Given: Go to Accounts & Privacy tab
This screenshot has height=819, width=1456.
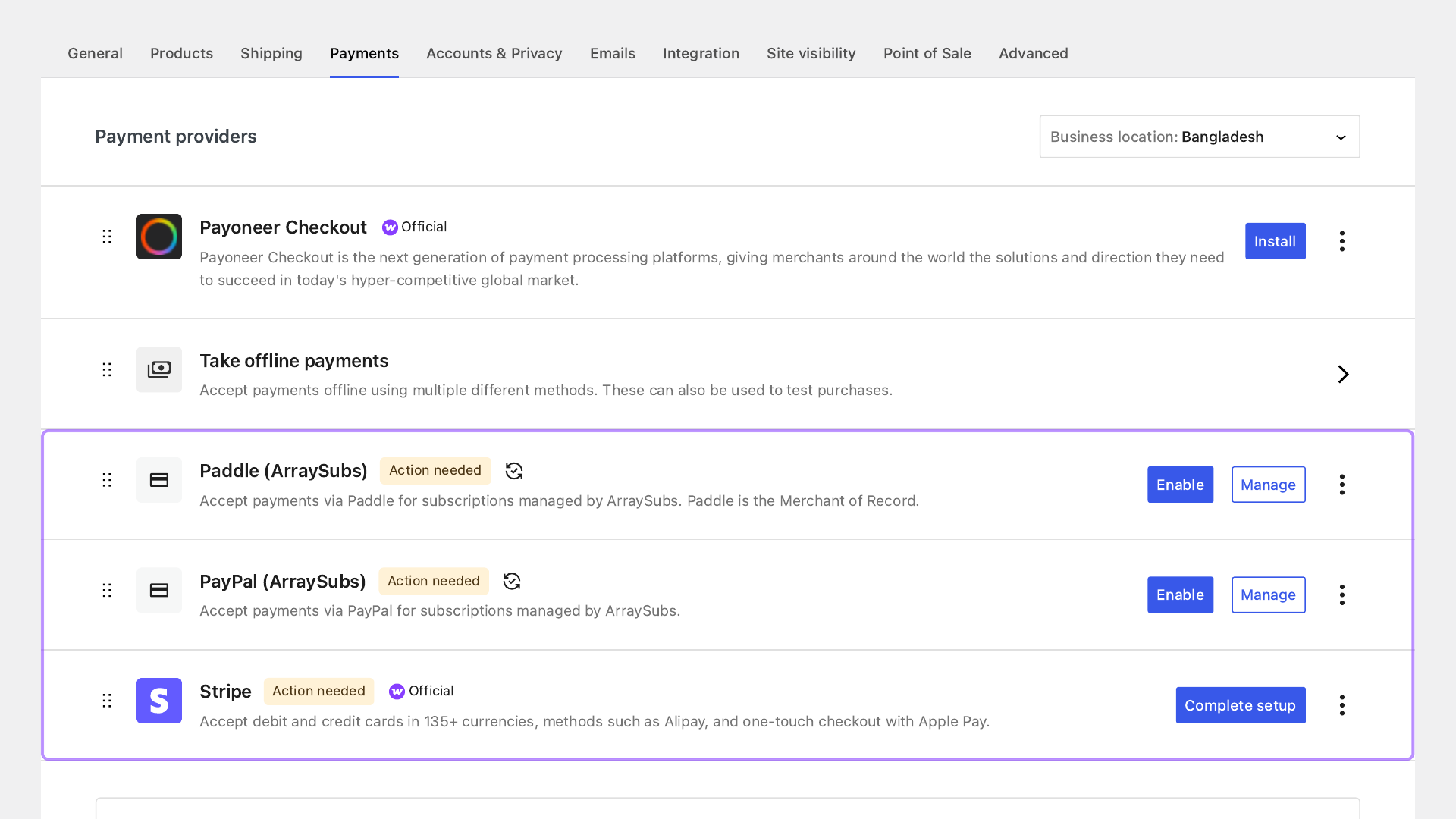Looking at the screenshot, I should [x=494, y=53].
